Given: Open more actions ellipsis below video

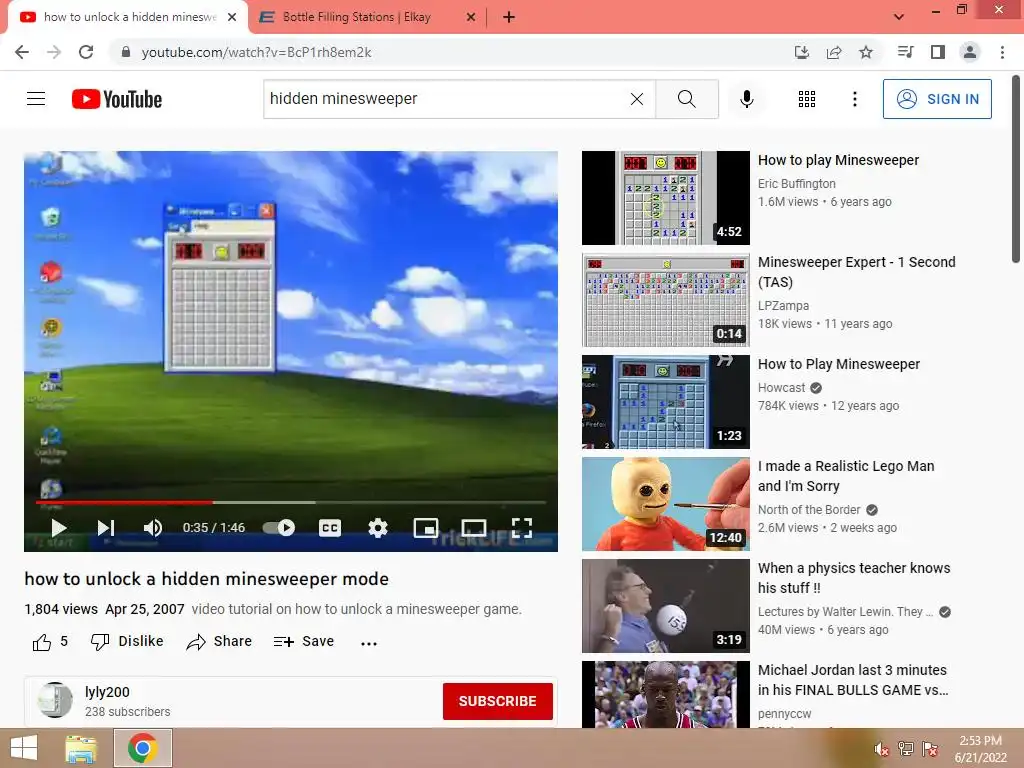Looking at the screenshot, I should 369,643.
